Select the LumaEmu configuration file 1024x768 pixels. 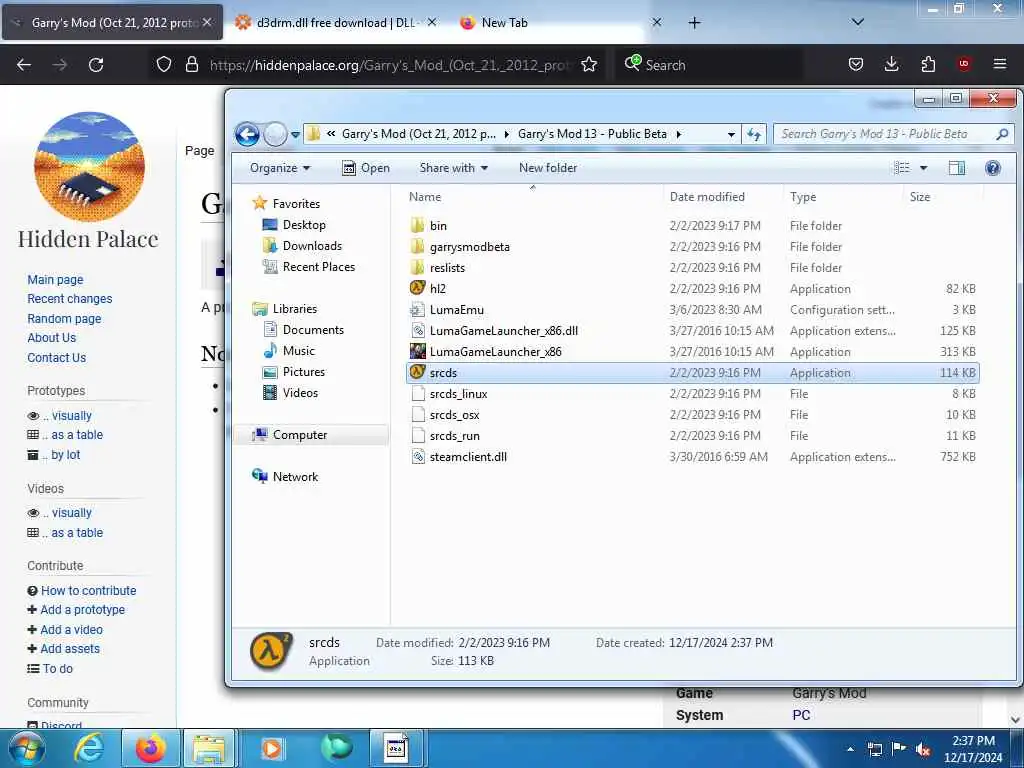tap(456, 310)
